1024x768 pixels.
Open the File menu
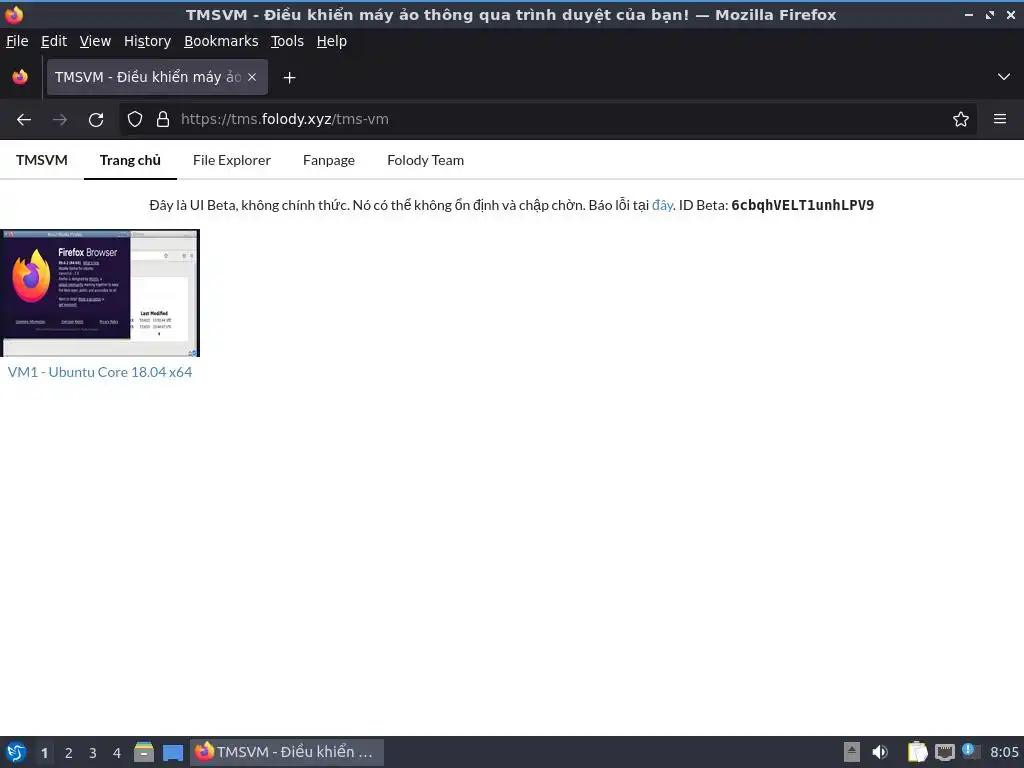[x=17, y=41]
